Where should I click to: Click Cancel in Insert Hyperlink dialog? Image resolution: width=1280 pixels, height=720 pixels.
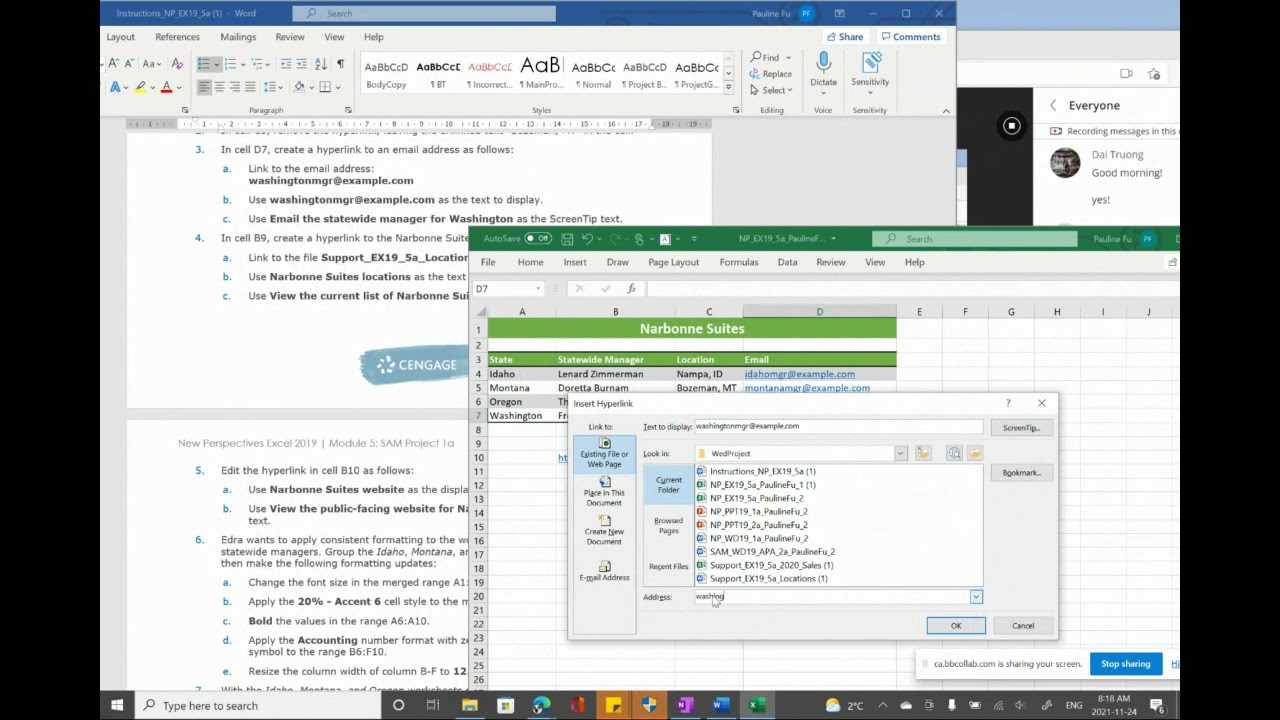[1023, 626]
